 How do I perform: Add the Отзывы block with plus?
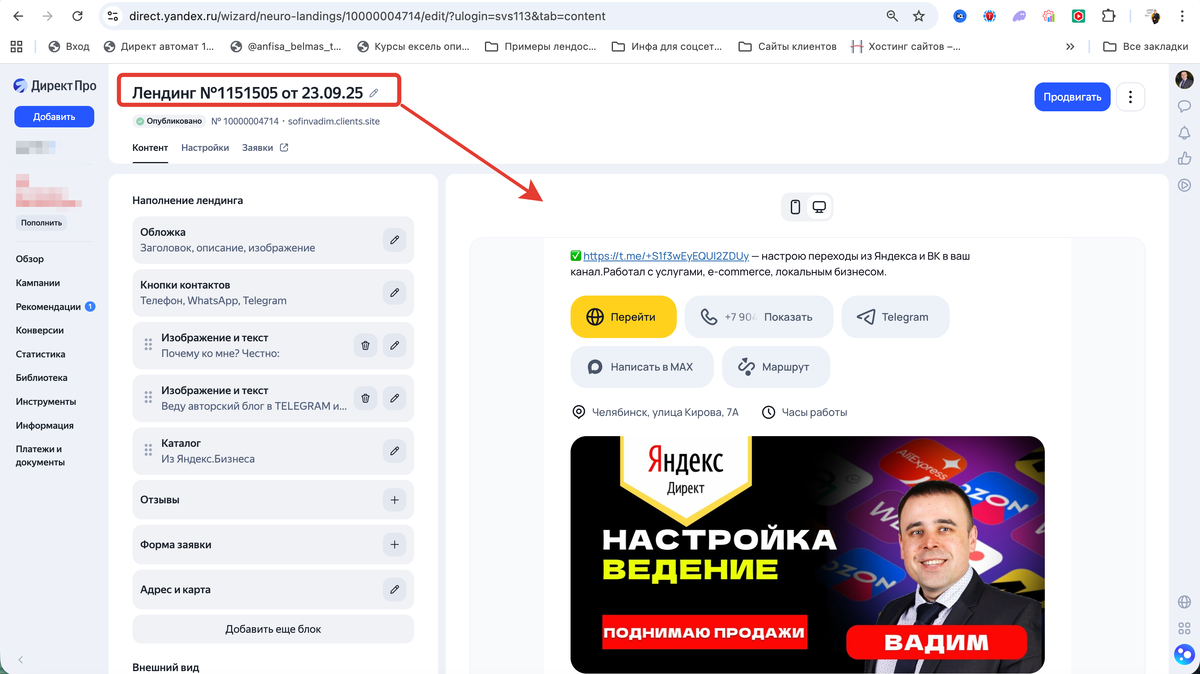[395, 500]
